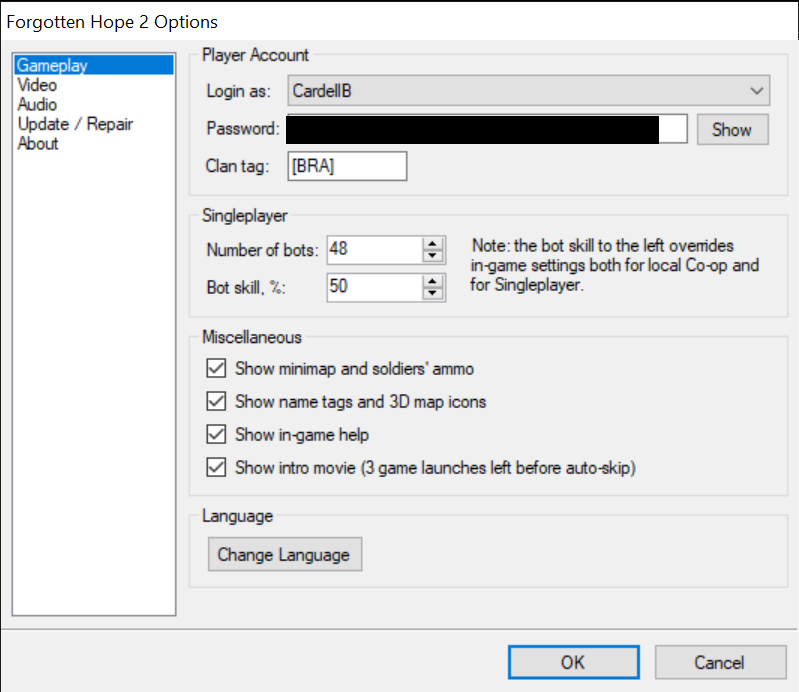Screen dimensions: 799x692
Task: Disable Show name tags and 3D map icons
Action: pos(215,401)
